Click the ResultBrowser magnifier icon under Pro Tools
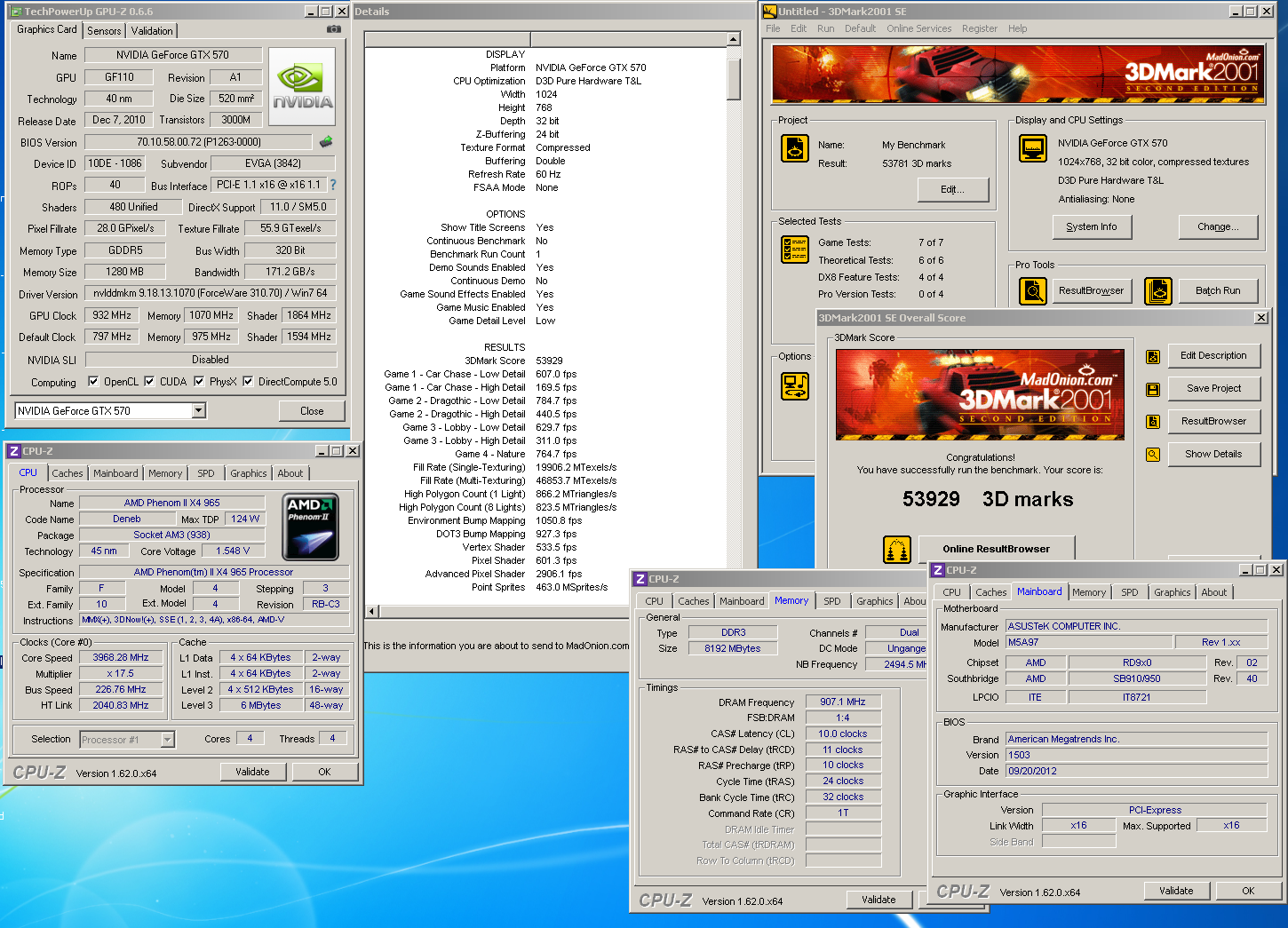Viewport: 1288px width, 928px height. 1033,290
